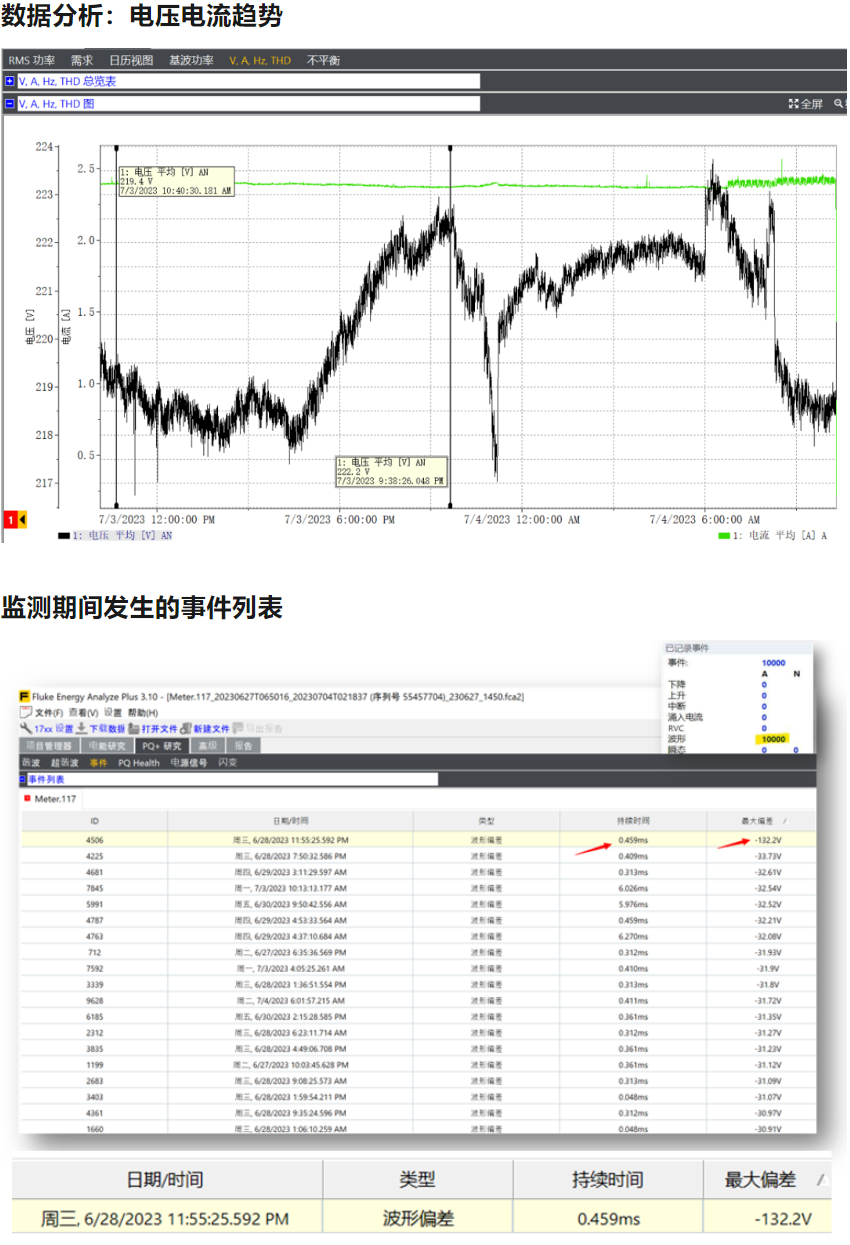The width and height of the screenshot is (850, 1245).
Task: Switch to the 超谐波 sub-tab
Action: [64, 763]
